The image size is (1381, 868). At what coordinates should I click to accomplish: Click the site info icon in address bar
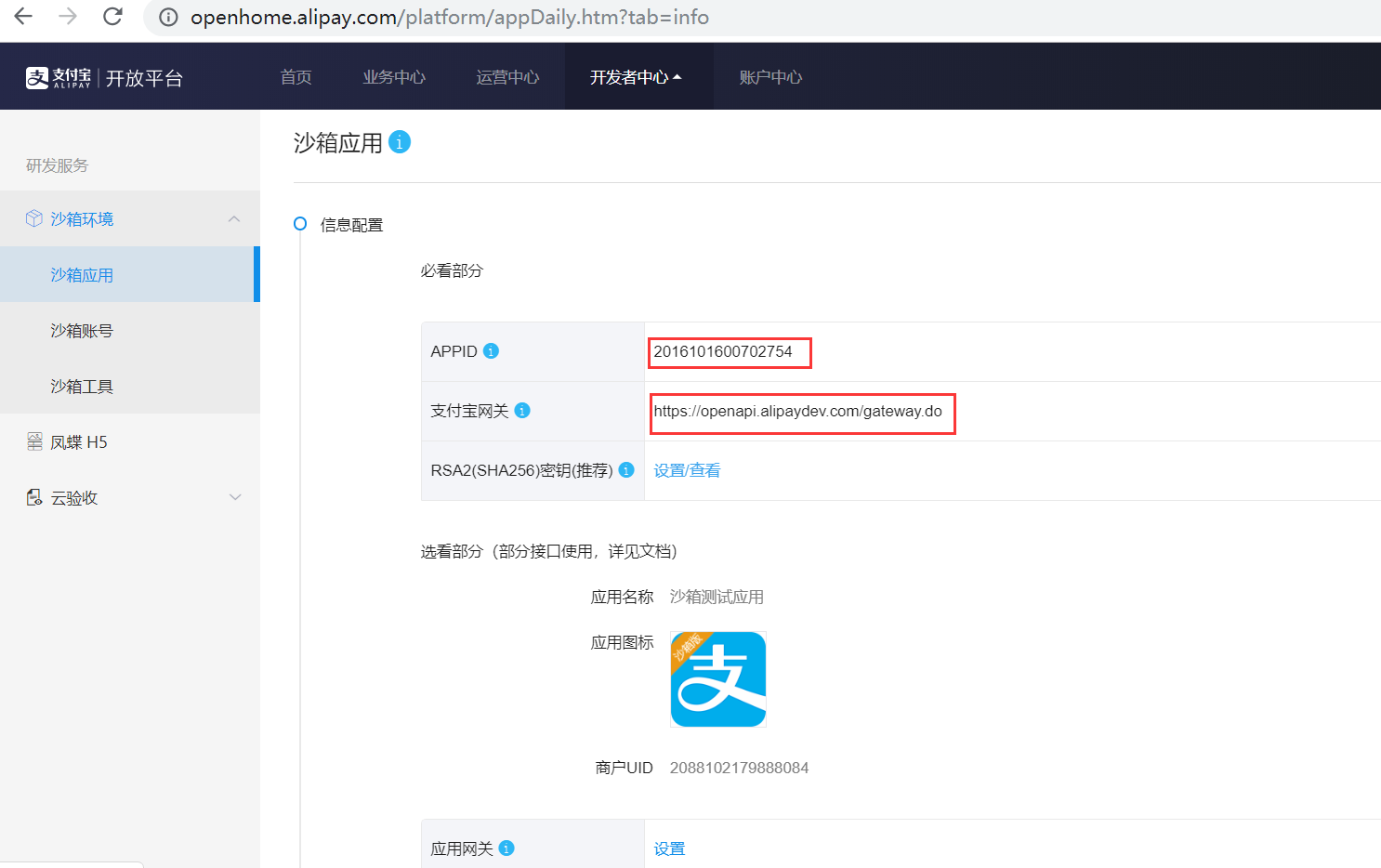(168, 17)
